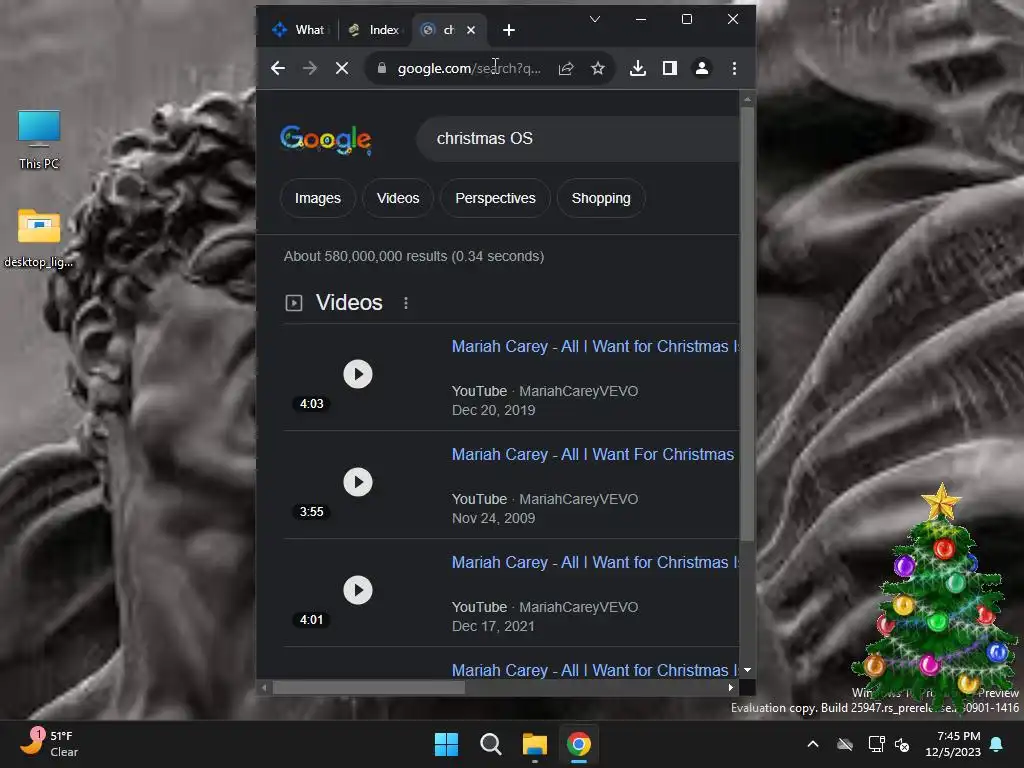Click the forward navigation arrow
The image size is (1024, 768).
[x=310, y=68]
